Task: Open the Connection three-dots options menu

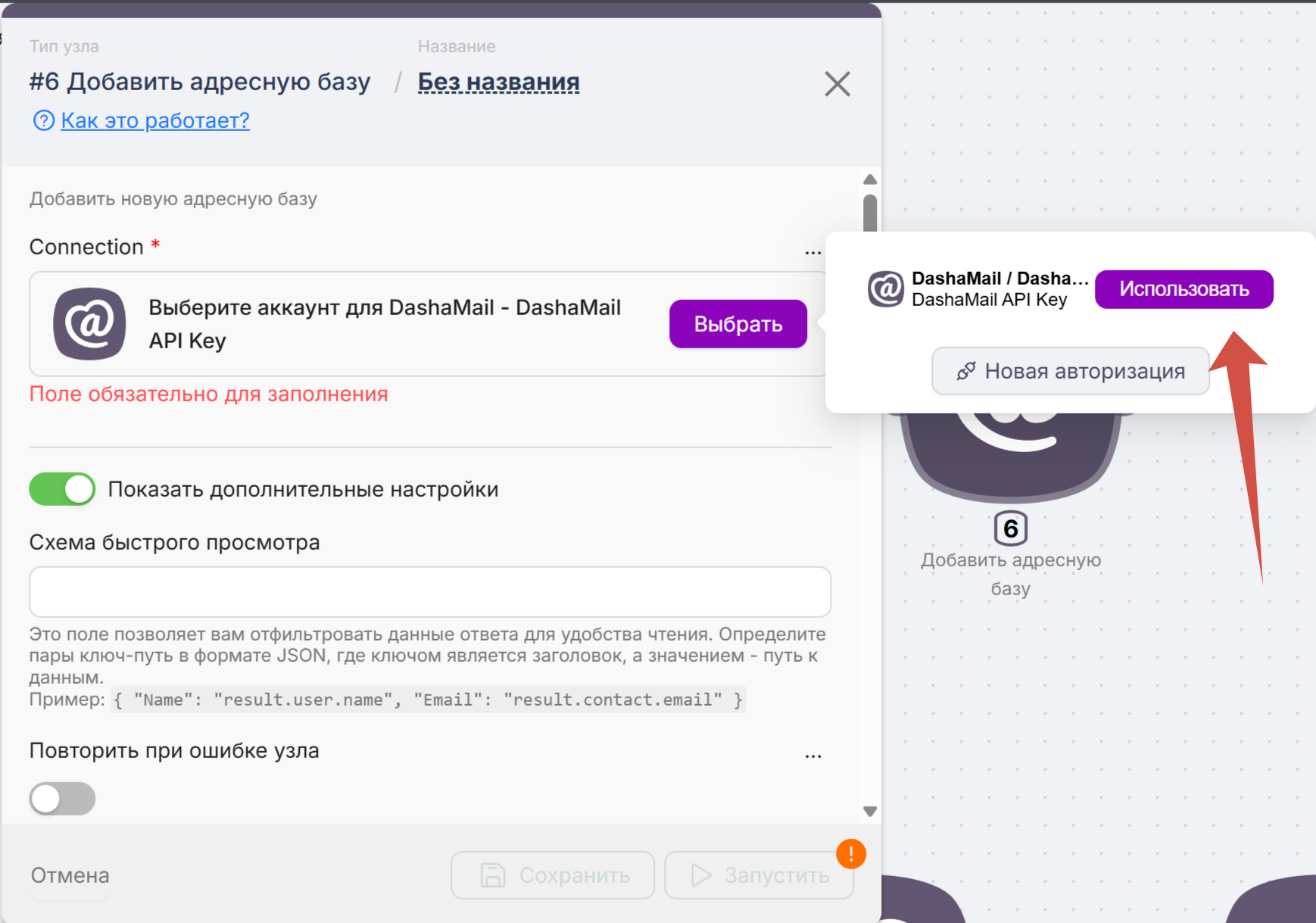Action: (x=812, y=251)
